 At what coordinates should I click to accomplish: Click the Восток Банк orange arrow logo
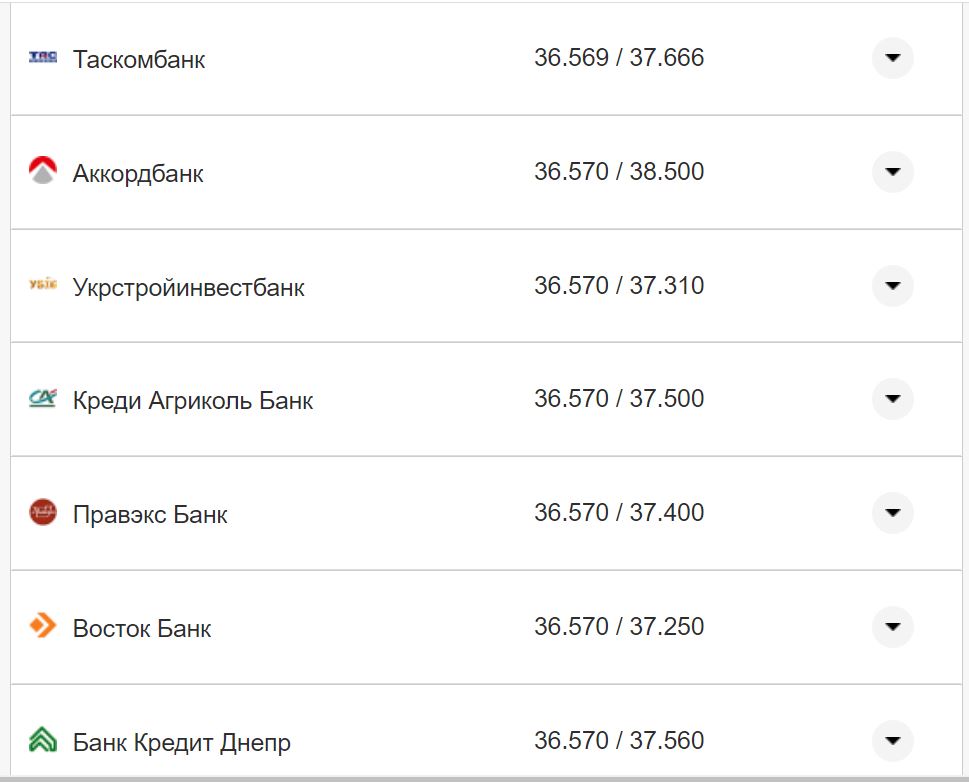click(x=42, y=627)
